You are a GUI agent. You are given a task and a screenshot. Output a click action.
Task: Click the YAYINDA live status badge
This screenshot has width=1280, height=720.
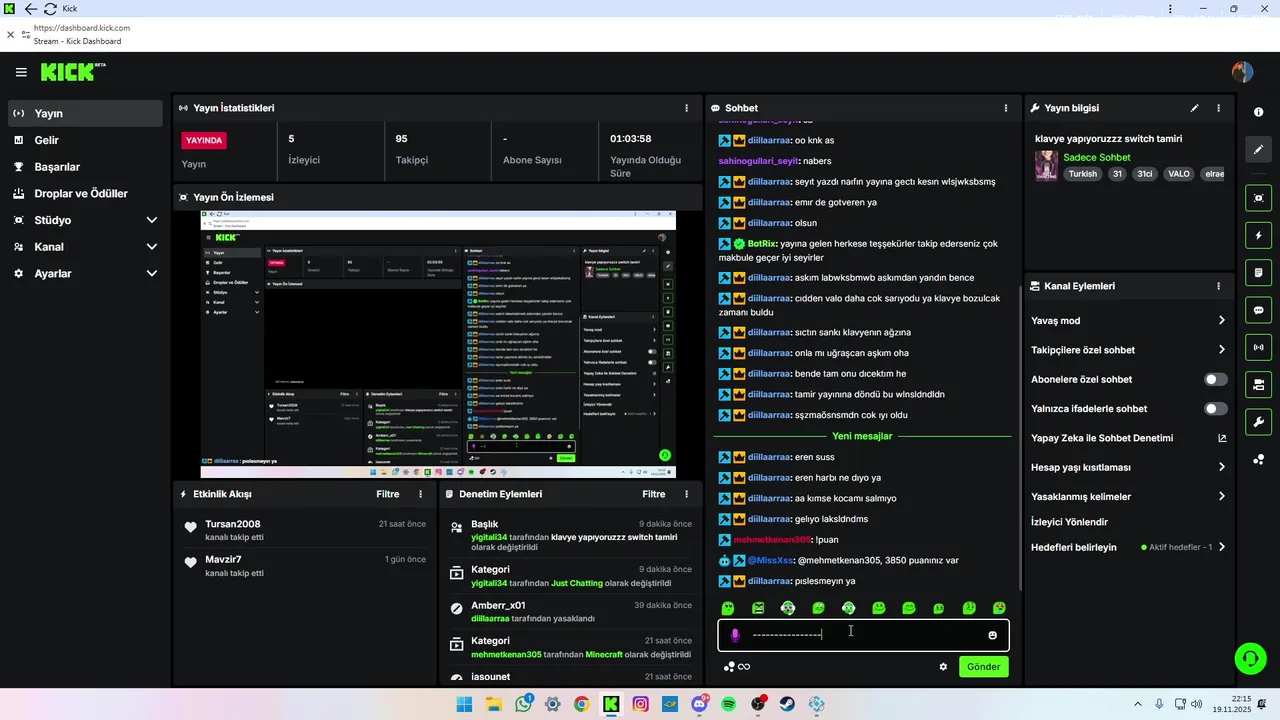204,141
